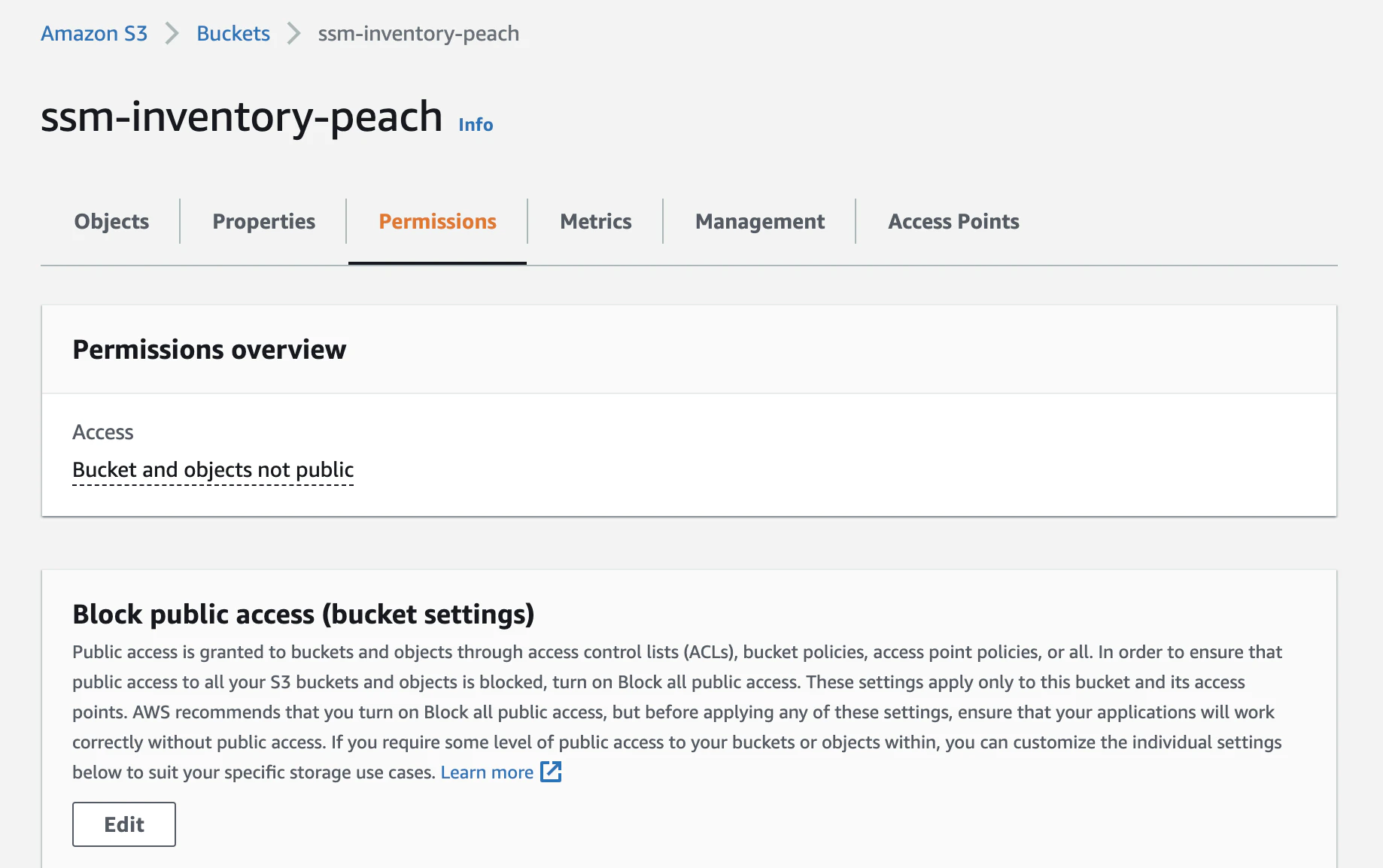This screenshot has width=1383, height=868.
Task: Click Edit for Block public access
Action: point(124,824)
